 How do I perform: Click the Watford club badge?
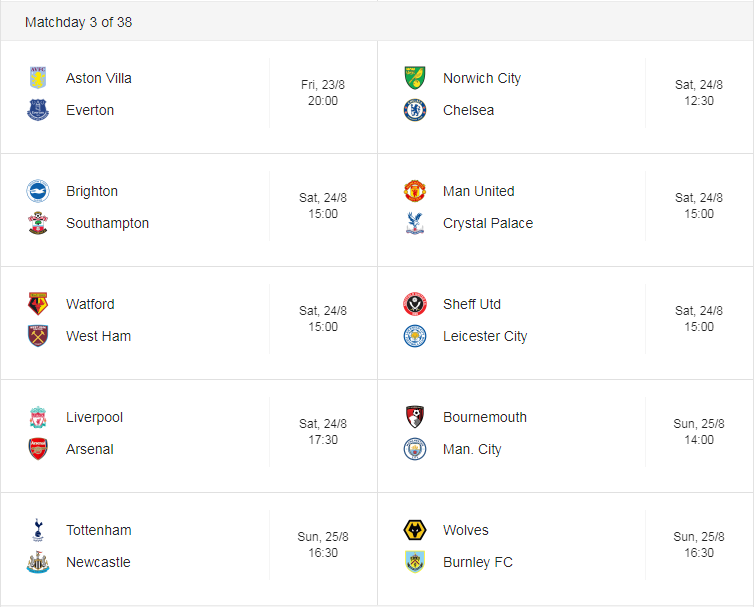tap(38, 304)
